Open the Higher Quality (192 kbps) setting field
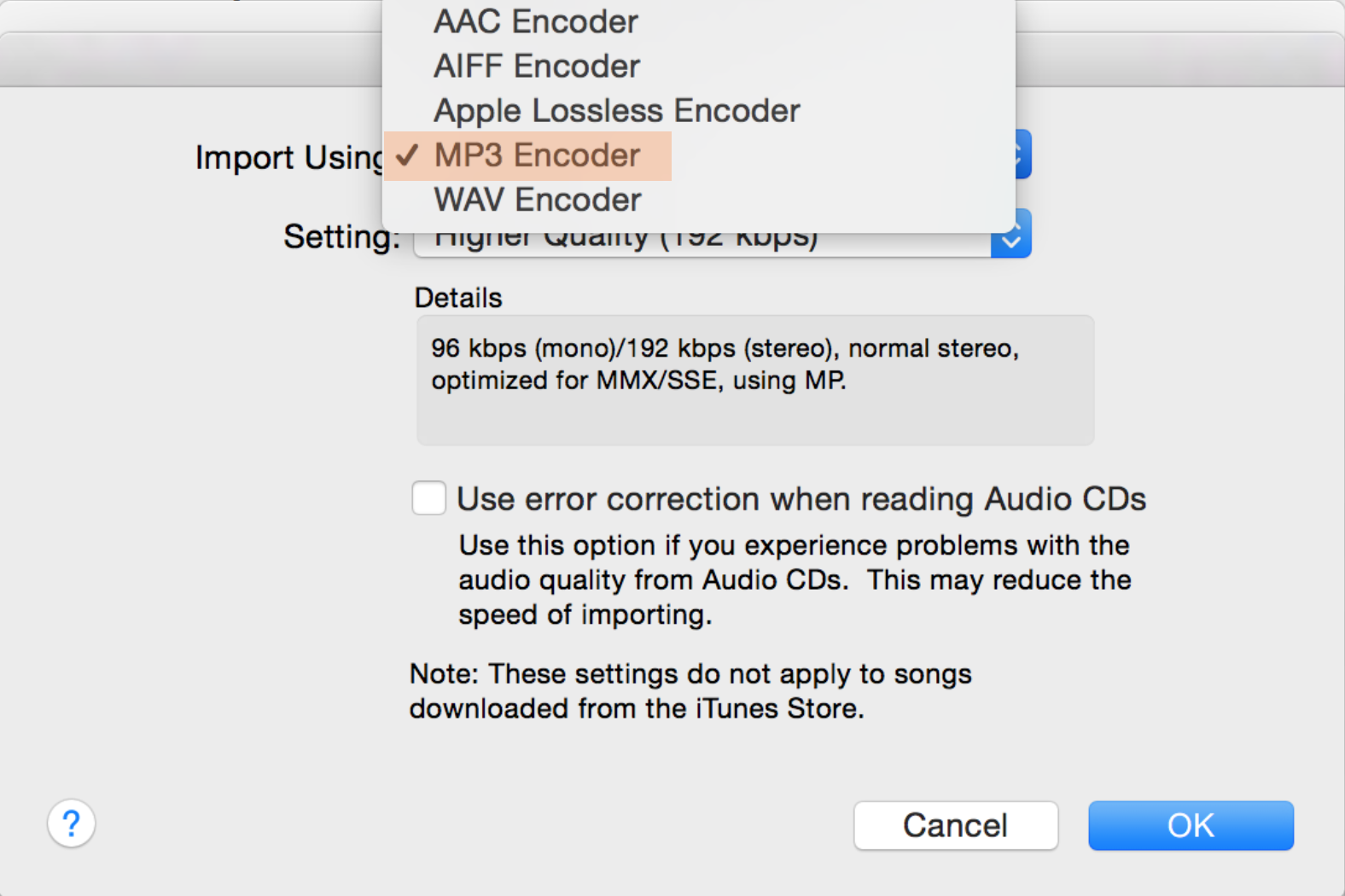1345x896 pixels. [x=702, y=243]
